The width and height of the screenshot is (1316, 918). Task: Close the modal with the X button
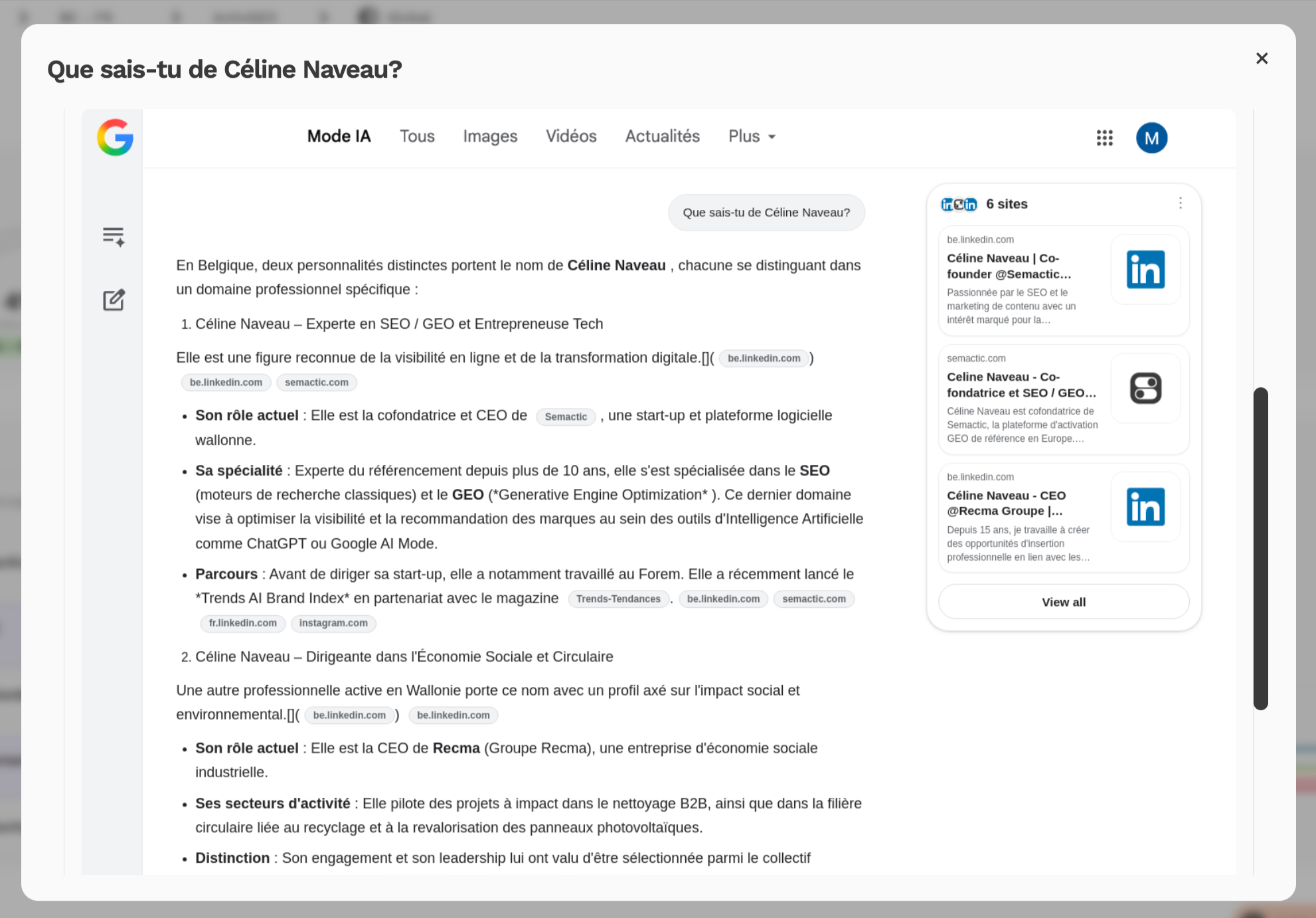tap(1262, 58)
